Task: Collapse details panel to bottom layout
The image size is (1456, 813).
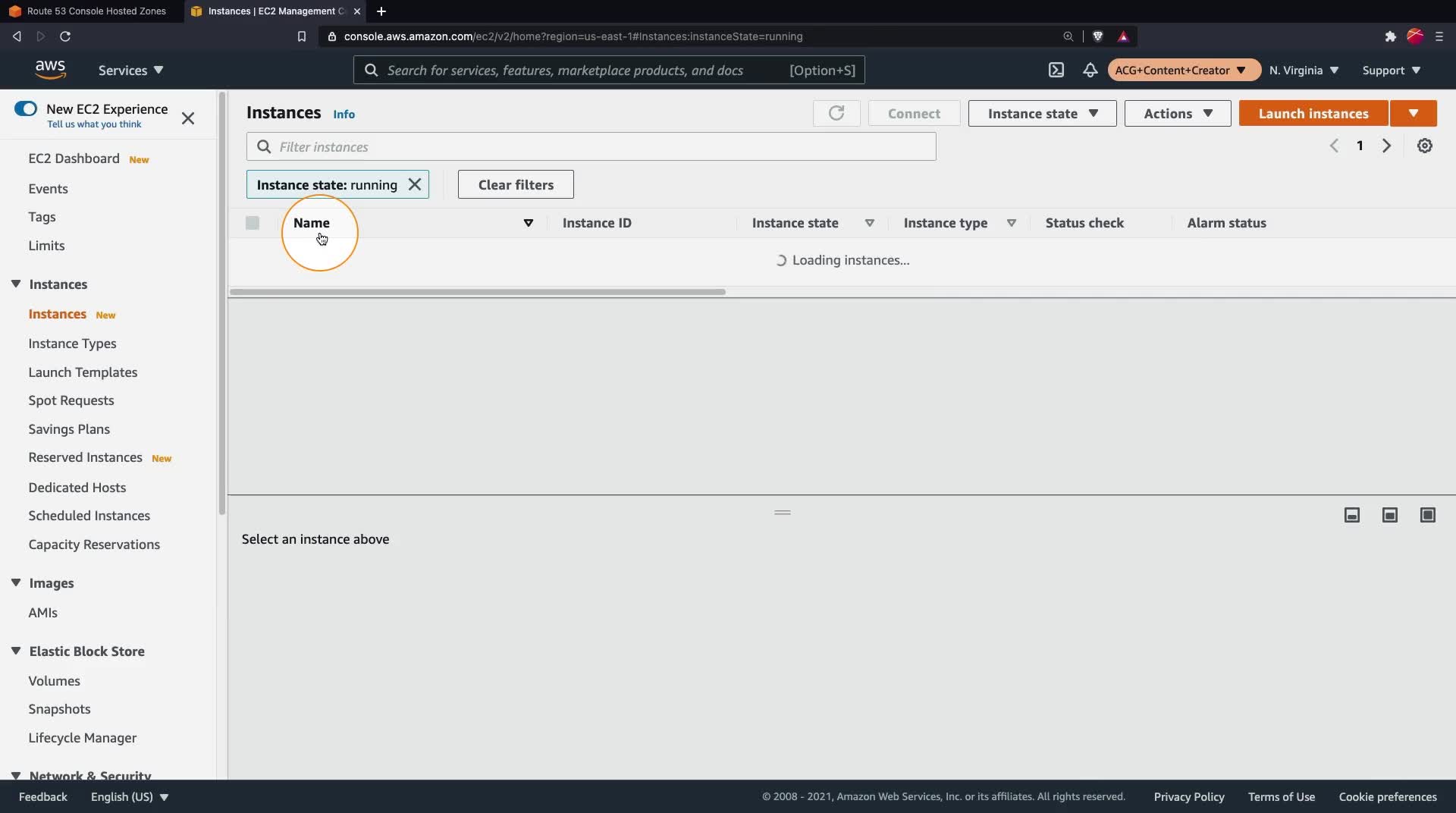Action: point(1352,515)
